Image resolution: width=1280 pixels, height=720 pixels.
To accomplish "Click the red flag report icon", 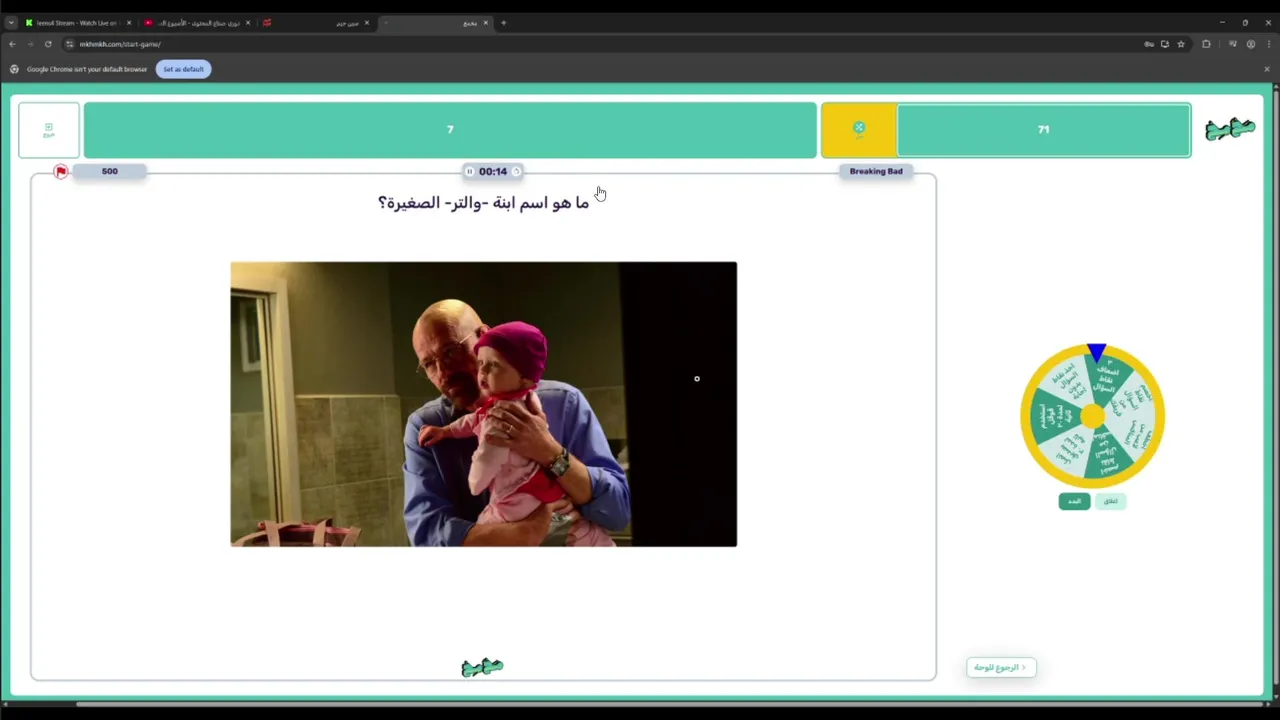I will pos(61,172).
